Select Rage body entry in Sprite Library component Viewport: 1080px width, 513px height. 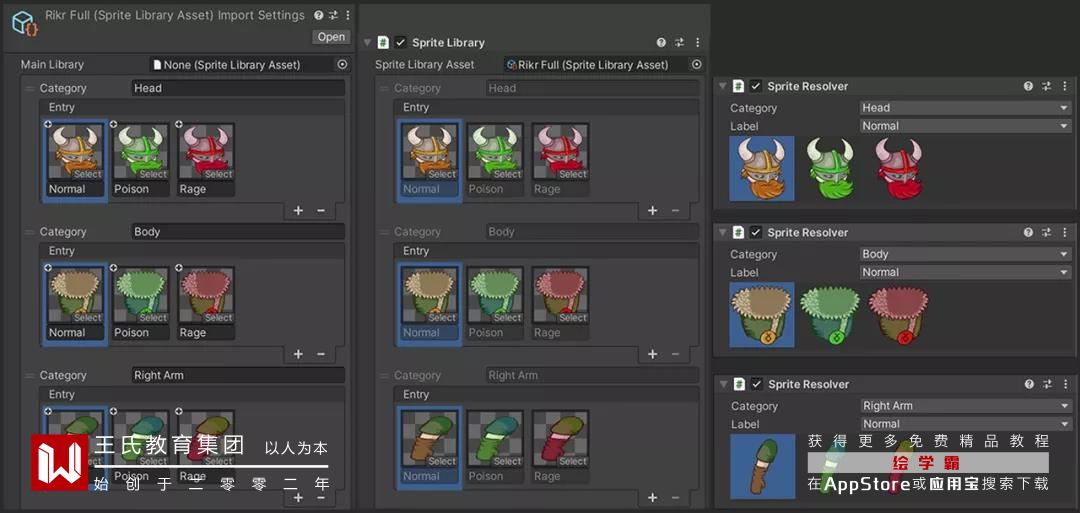[561, 304]
